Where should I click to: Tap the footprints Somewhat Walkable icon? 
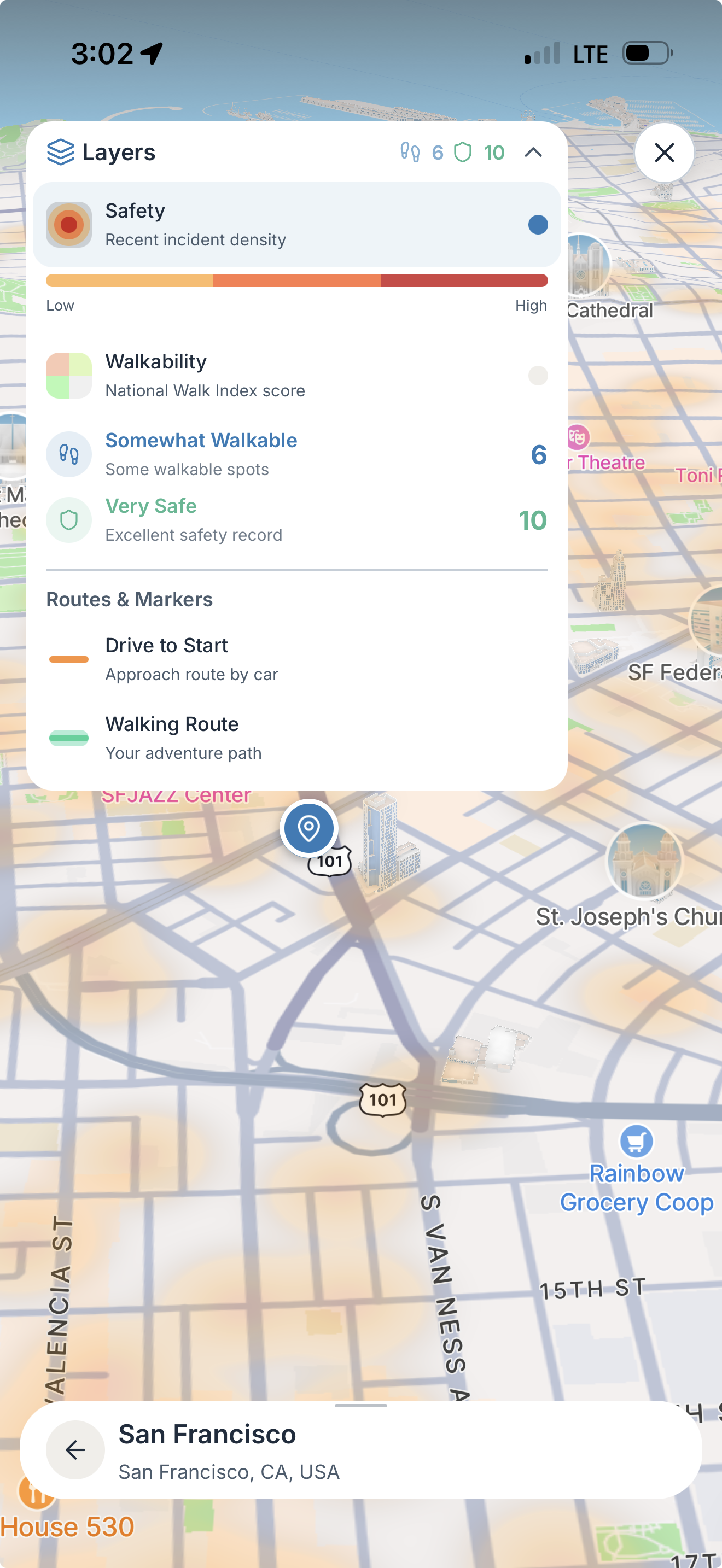click(69, 454)
